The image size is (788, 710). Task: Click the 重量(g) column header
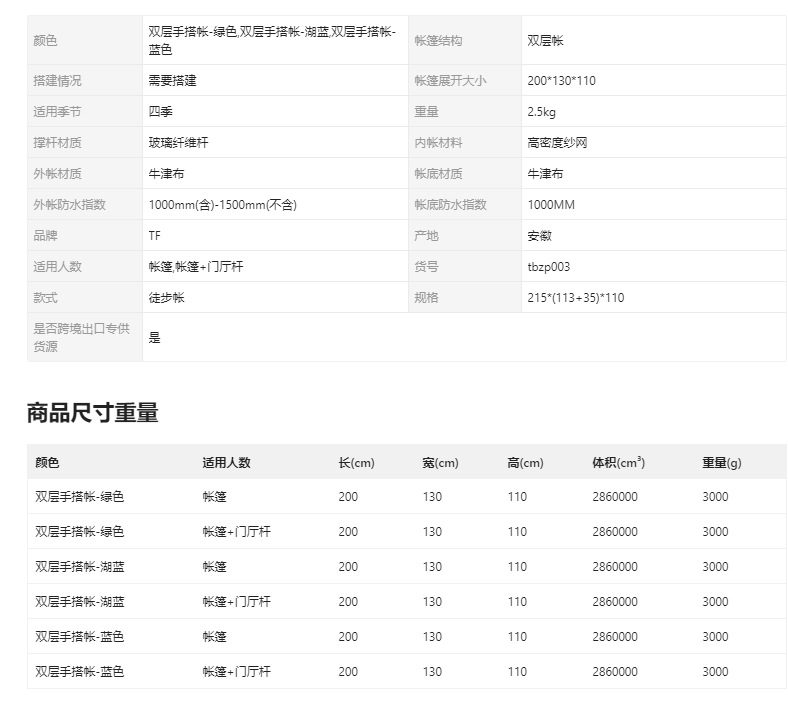(722, 462)
